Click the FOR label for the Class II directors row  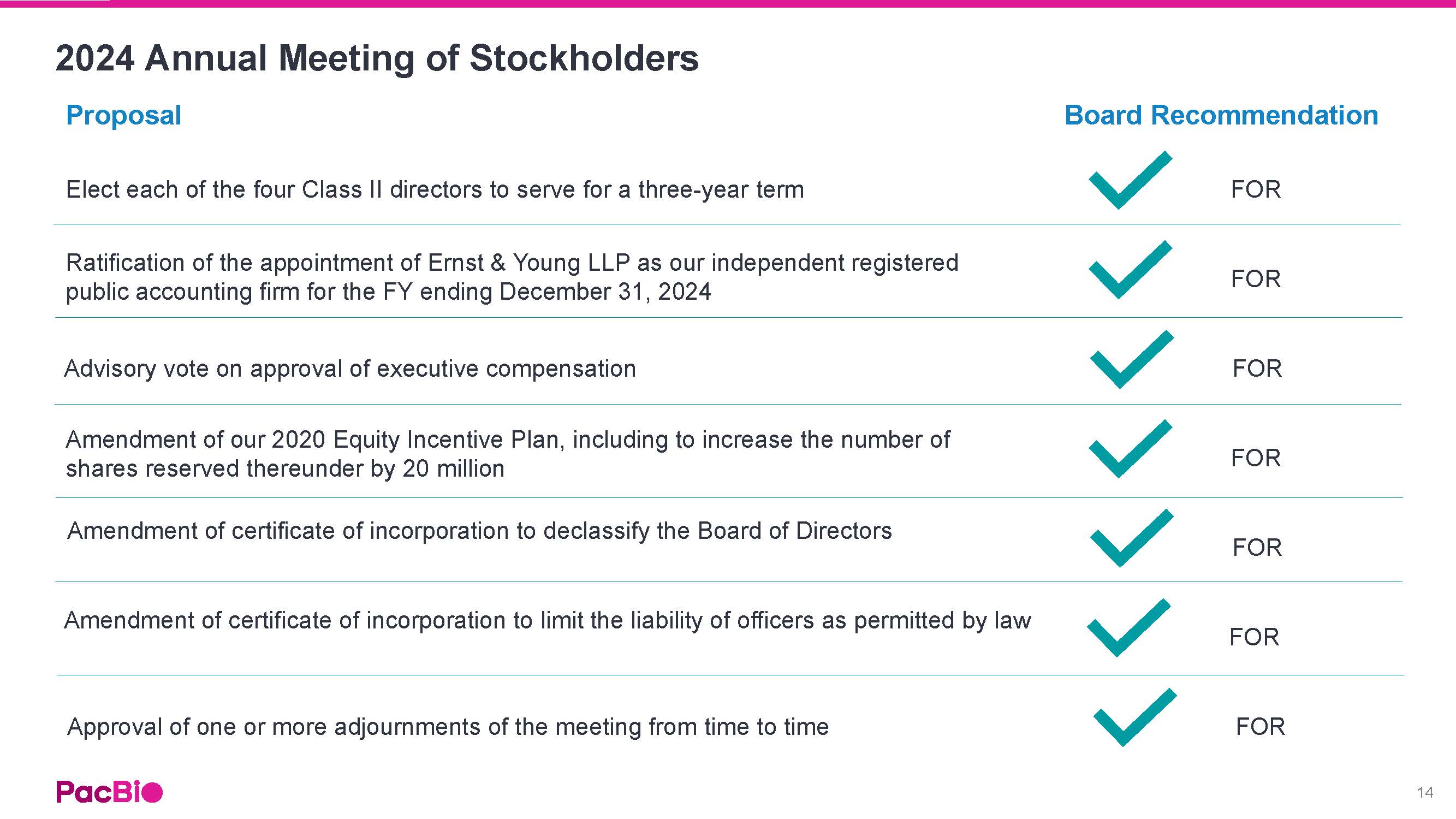1255,189
